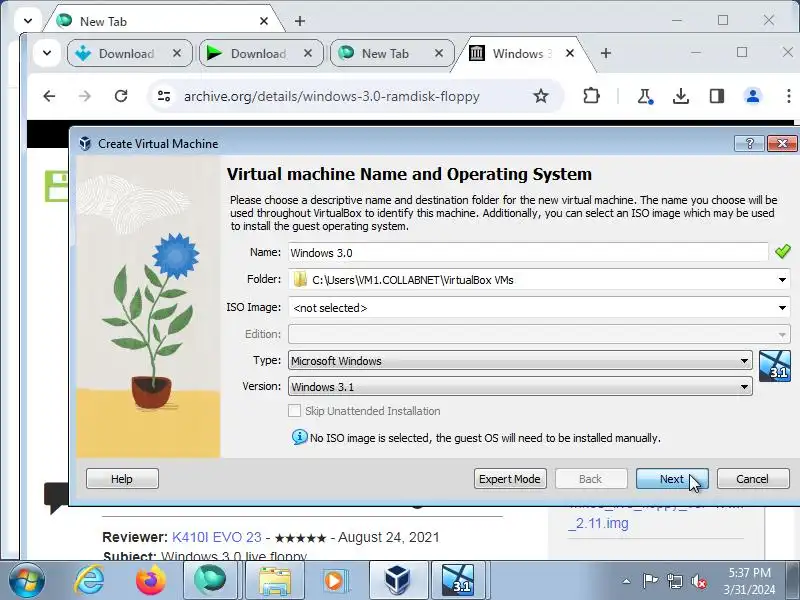Click the archive.org address bar URL
The height and width of the screenshot is (600, 800).
click(x=332, y=96)
